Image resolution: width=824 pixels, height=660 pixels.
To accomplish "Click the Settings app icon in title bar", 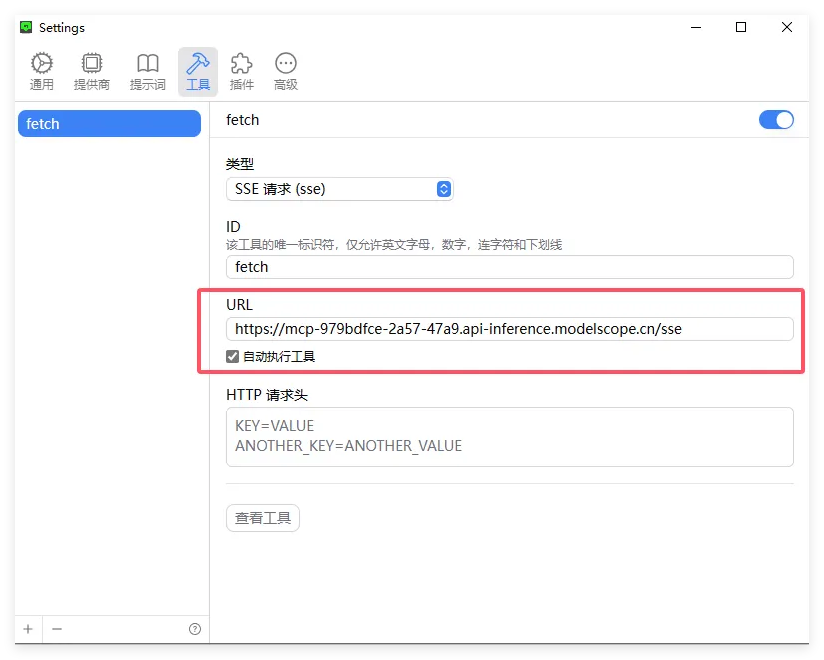I will [27, 27].
